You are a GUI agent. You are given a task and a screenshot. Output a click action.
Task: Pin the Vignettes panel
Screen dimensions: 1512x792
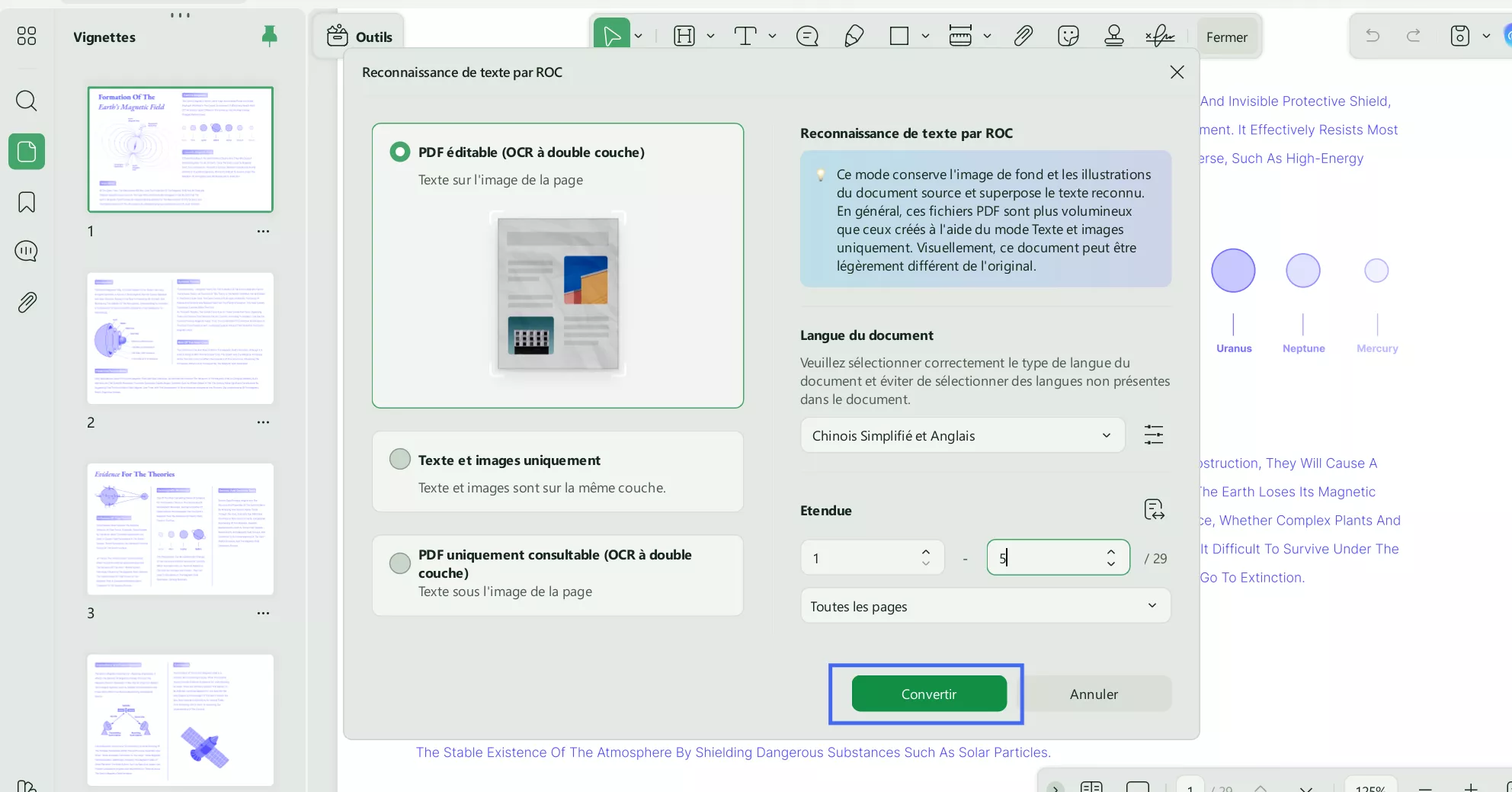point(269,36)
